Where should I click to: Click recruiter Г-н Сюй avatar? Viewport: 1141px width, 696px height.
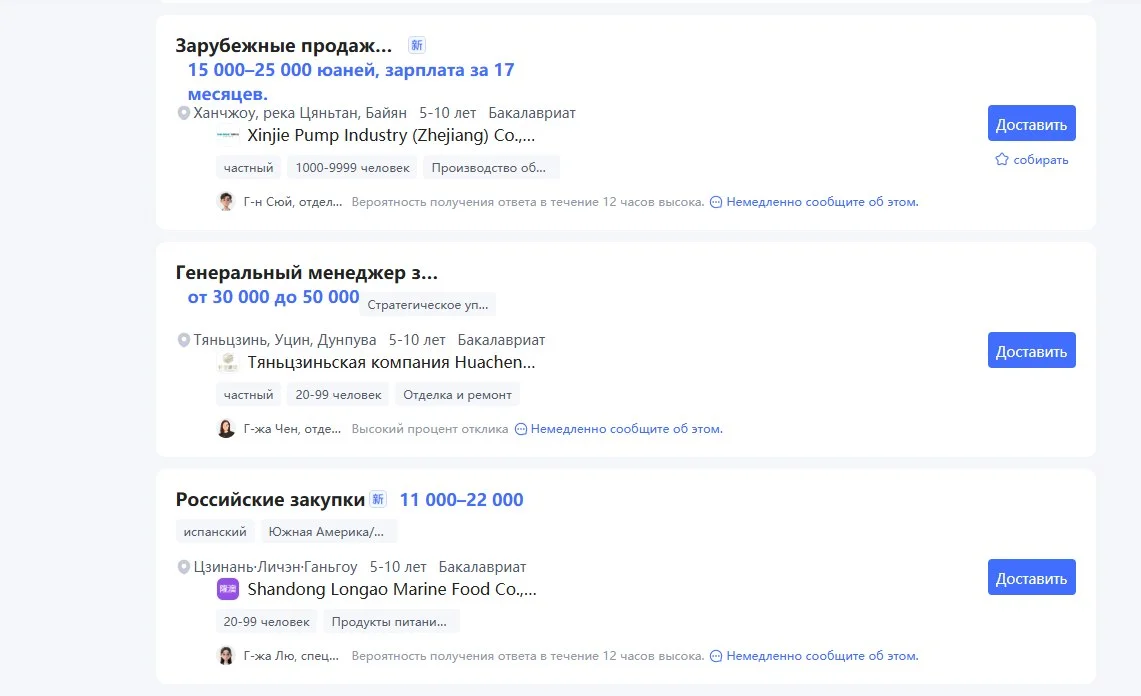[226, 202]
